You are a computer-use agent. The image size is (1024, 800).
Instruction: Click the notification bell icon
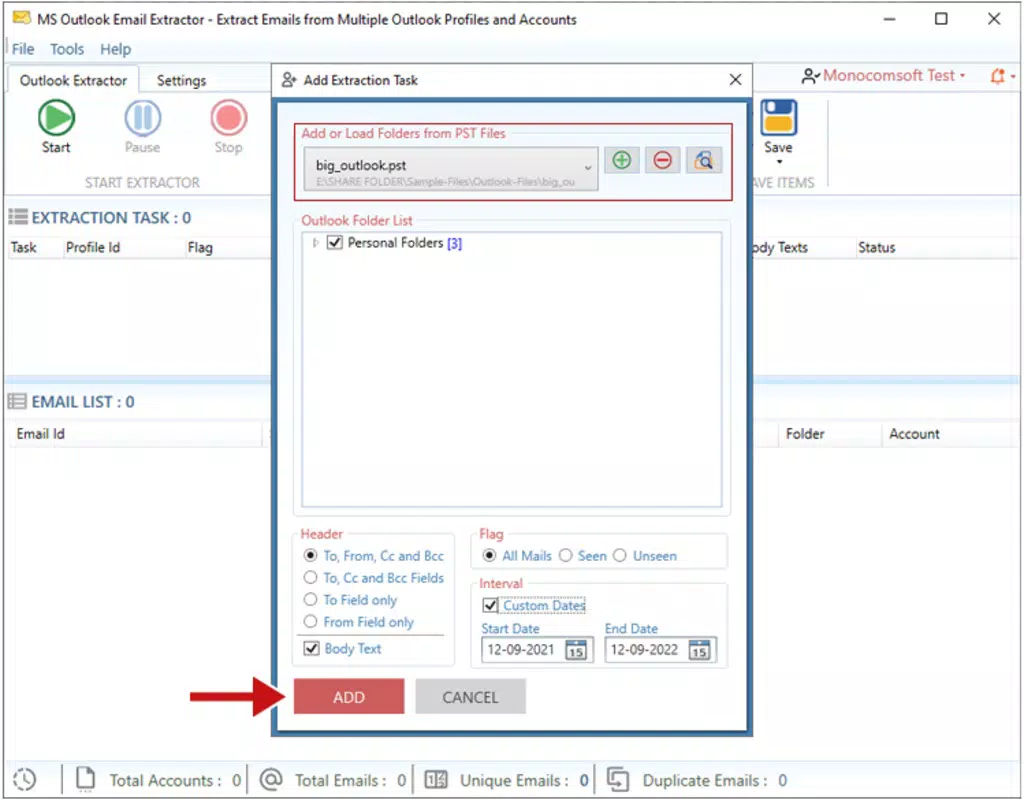(997, 76)
